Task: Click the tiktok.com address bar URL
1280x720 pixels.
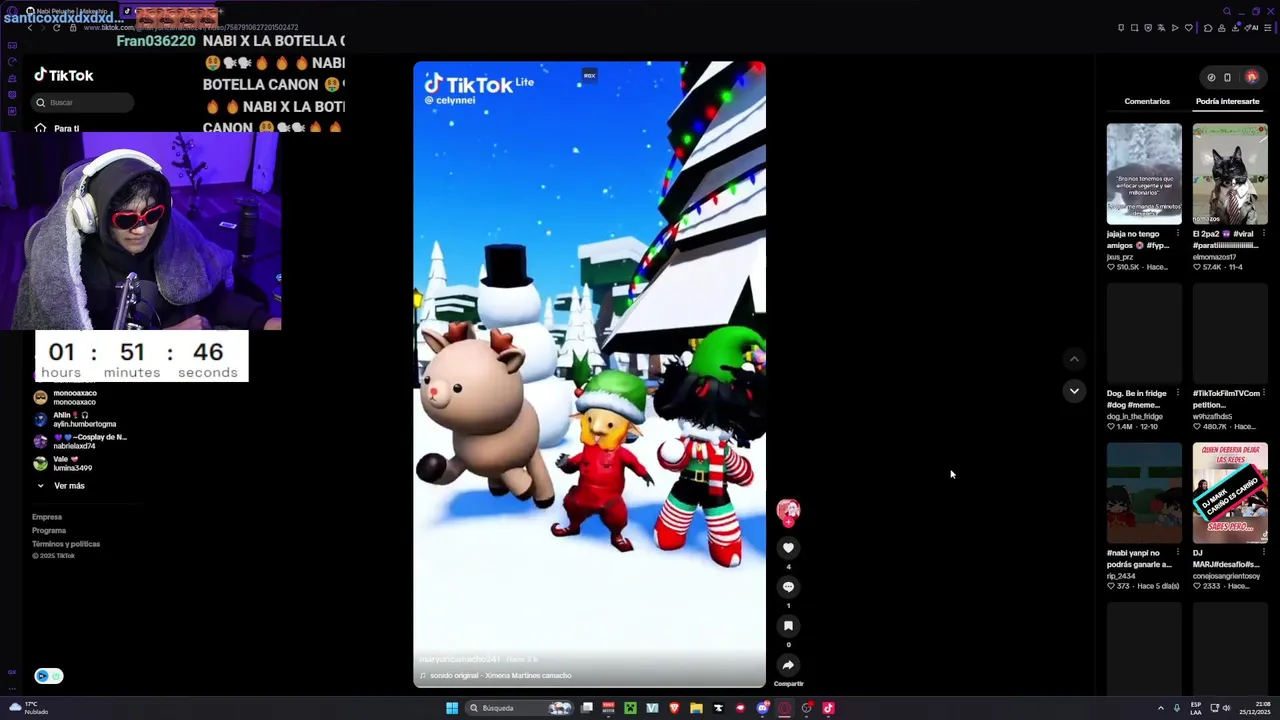Action: [191, 28]
